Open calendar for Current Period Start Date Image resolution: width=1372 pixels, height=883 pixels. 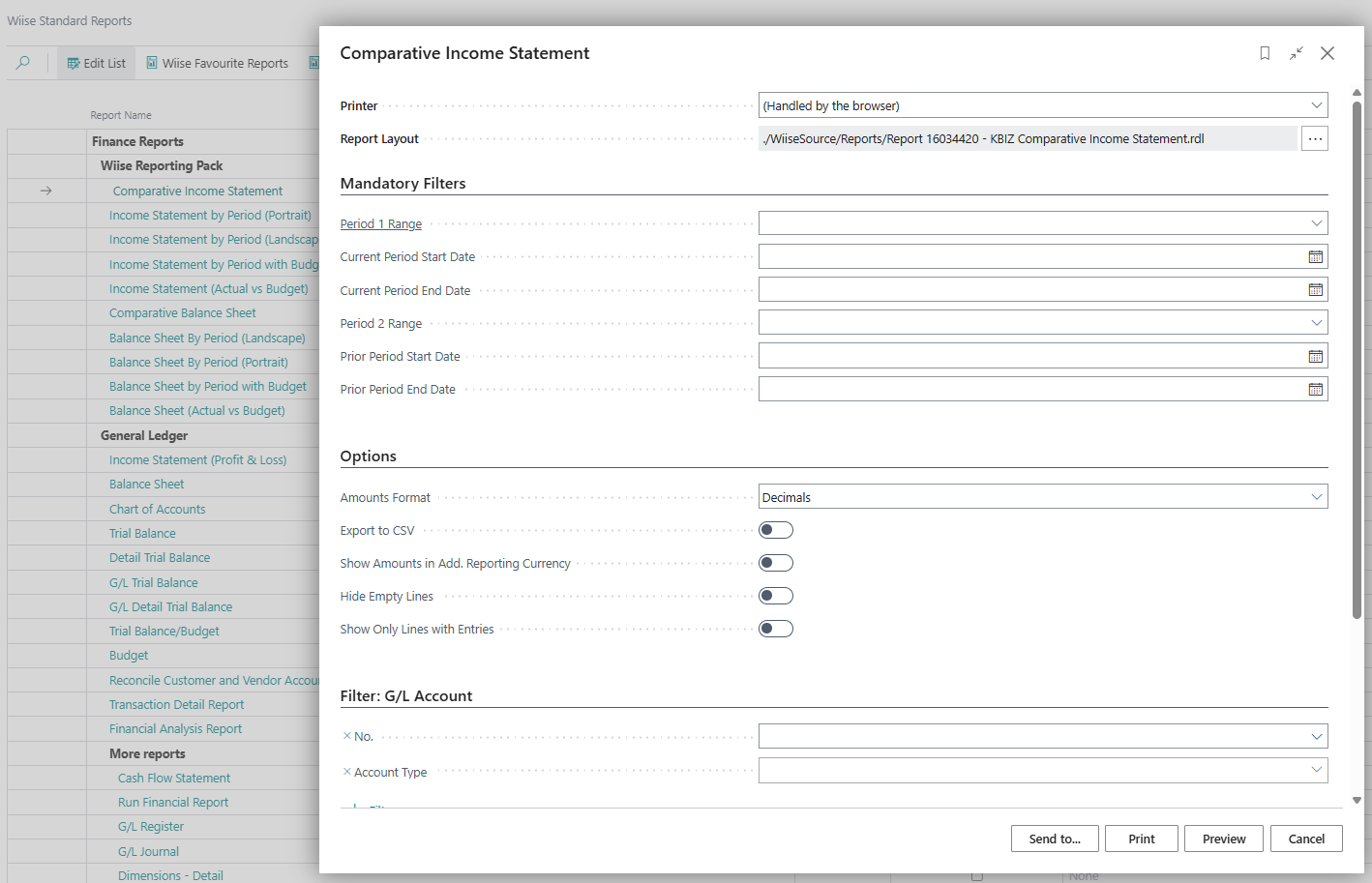pos(1315,257)
